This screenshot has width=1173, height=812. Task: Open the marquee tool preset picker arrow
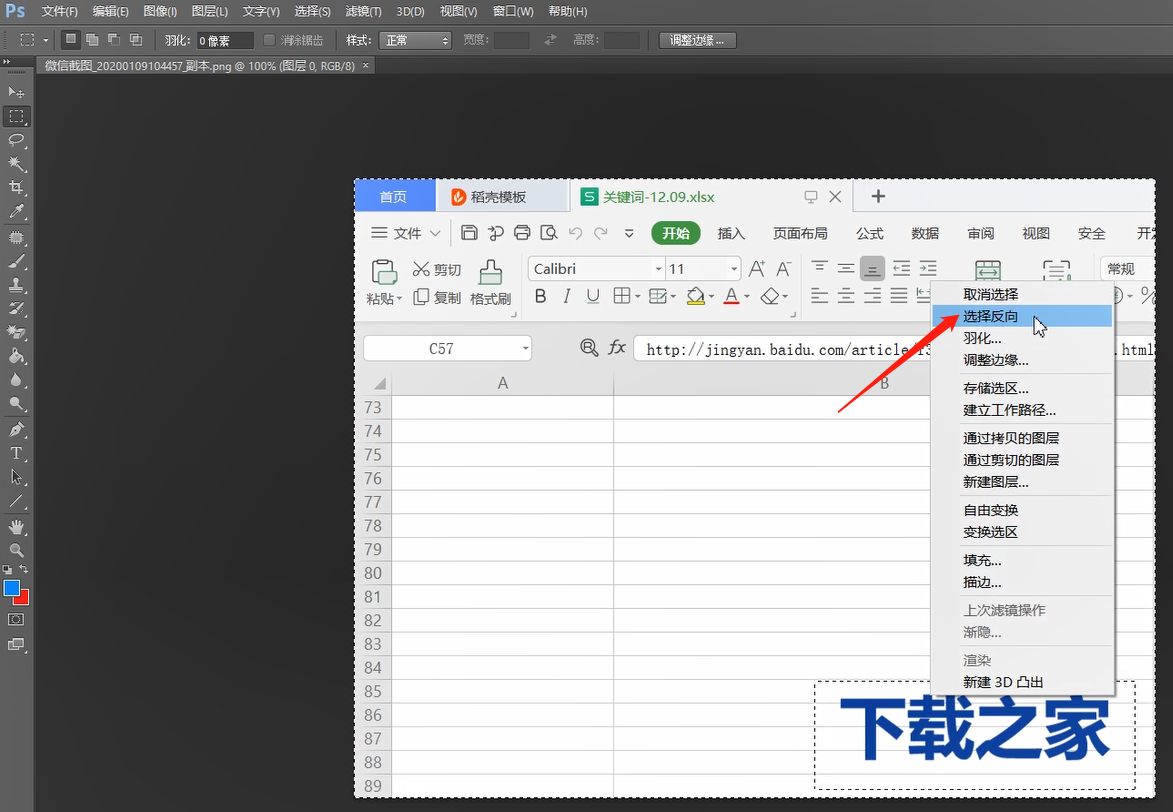pos(45,40)
